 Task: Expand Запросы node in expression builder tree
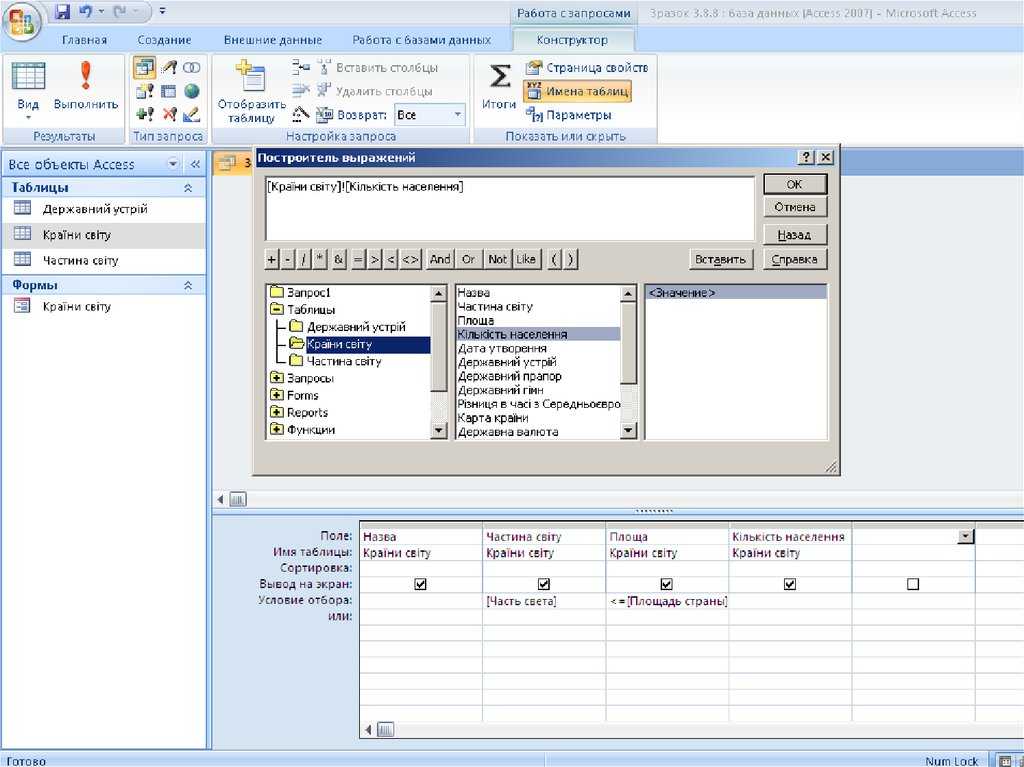(x=277, y=378)
